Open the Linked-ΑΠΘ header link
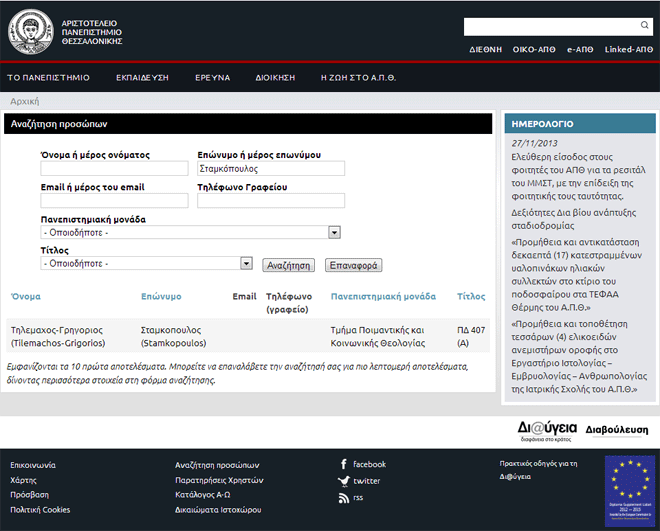 pos(628,49)
